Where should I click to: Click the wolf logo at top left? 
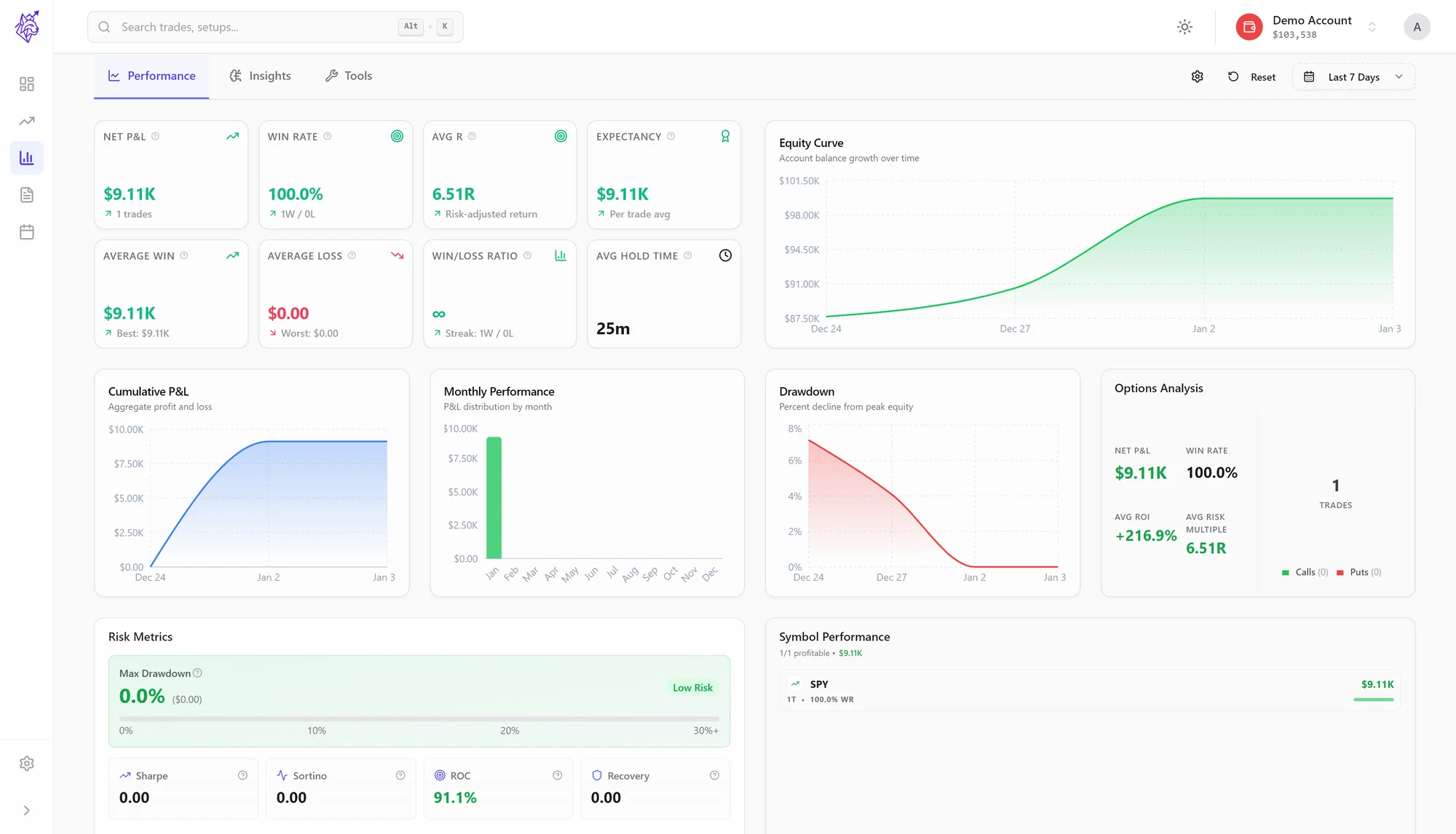click(27, 27)
